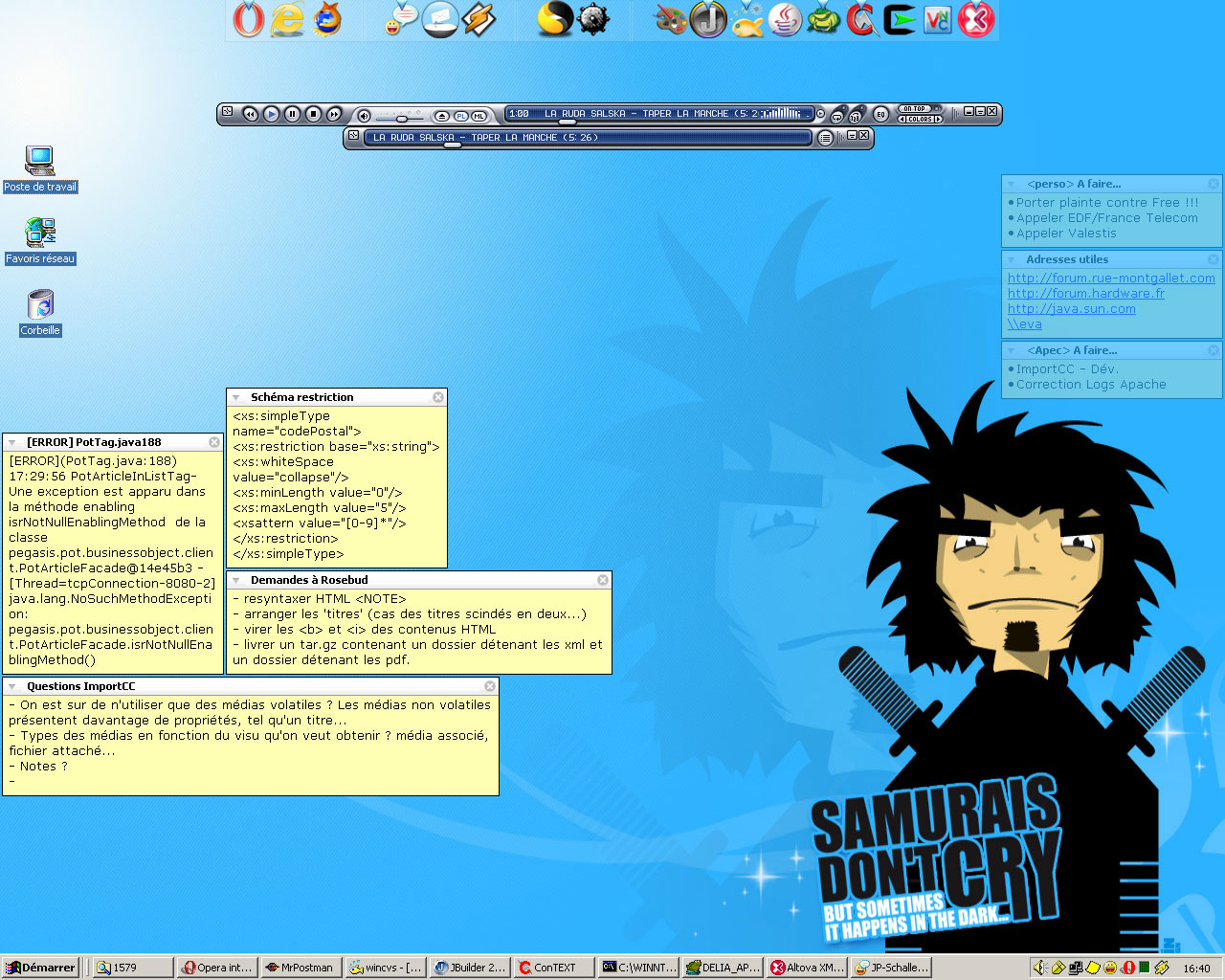The height and width of the screenshot is (980, 1225).
Task: Switch to Opera taskbar window
Action: tap(218, 968)
